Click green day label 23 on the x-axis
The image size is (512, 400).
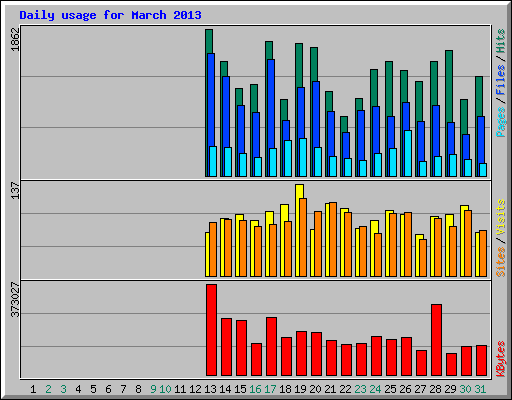360,389
